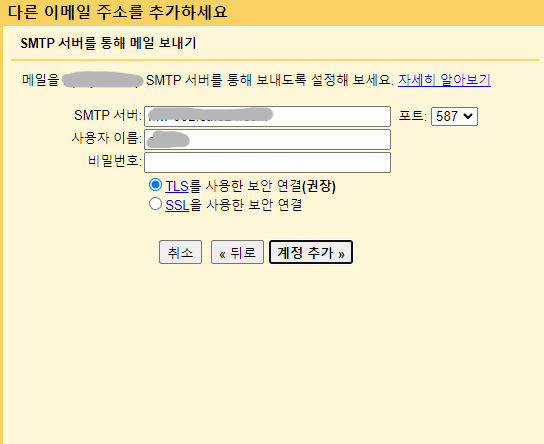Click the 비밀번호: label
Screen dimensions: 544x444
click(x=115, y=161)
